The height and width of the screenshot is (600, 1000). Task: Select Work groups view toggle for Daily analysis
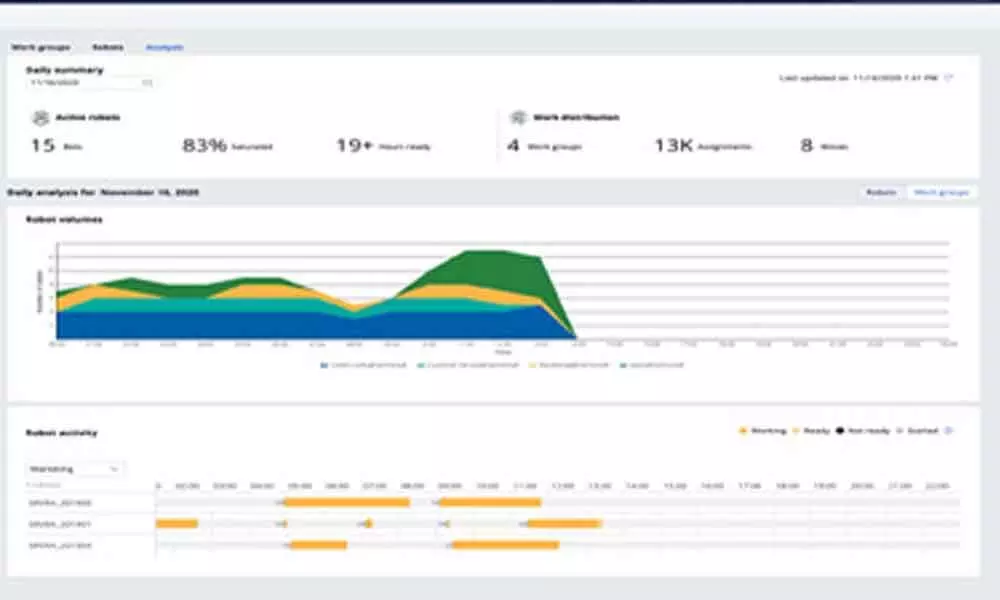941,192
